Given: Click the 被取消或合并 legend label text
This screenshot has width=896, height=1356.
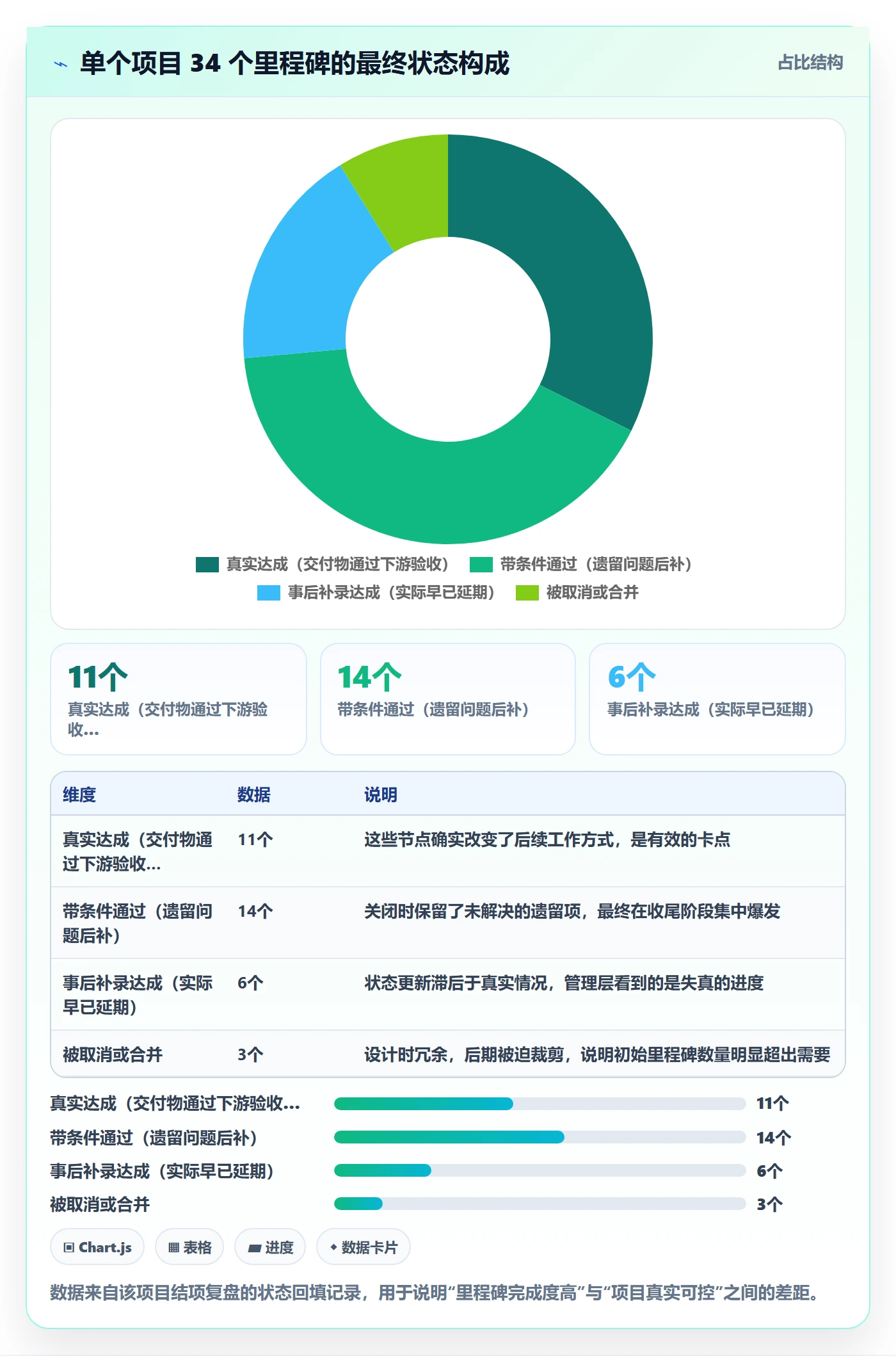Looking at the screenshot, I should [x=592, y=593].
